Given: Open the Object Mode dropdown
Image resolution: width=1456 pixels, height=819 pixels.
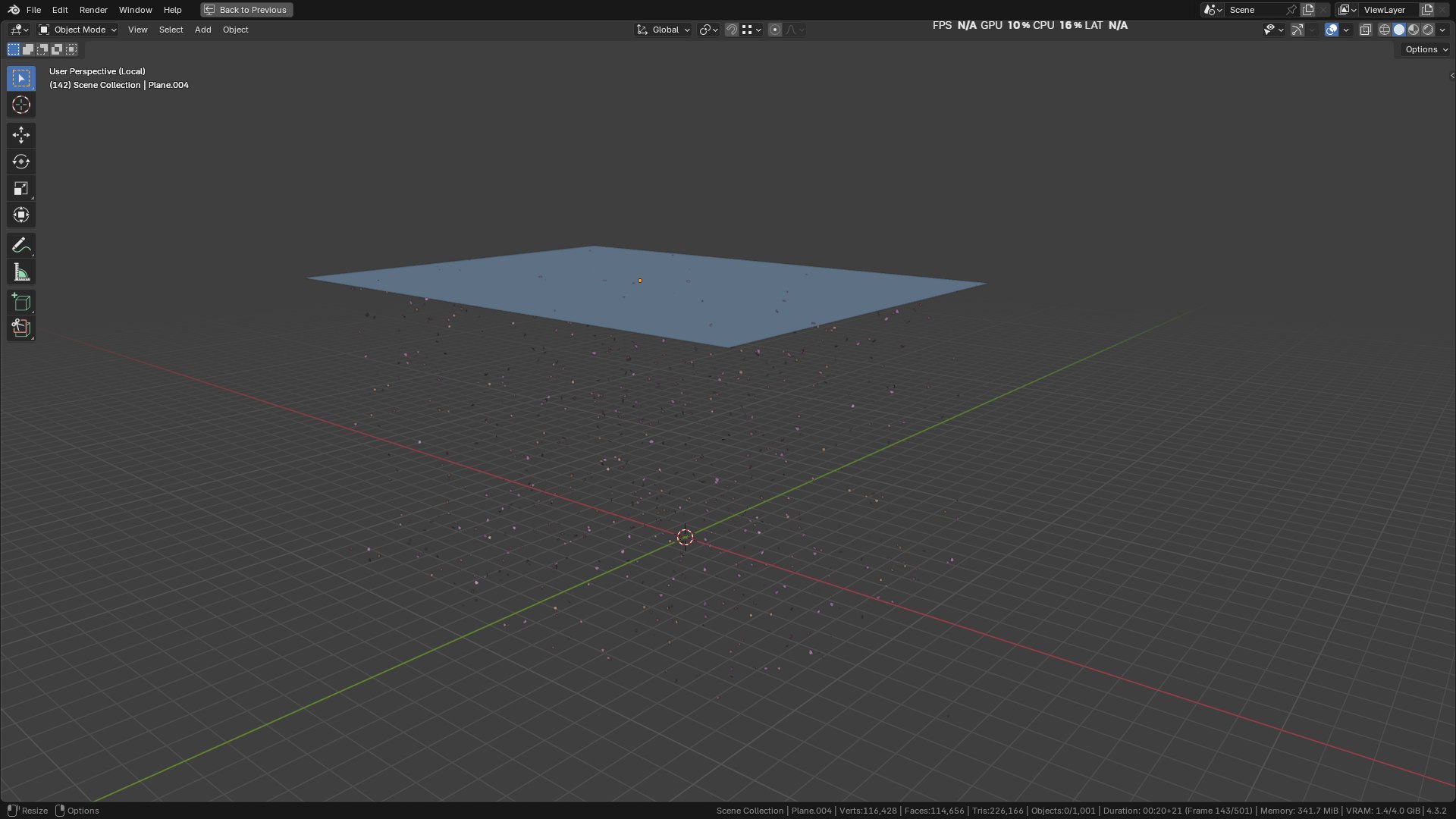Looking at the screenshot, I should (78, 30).
